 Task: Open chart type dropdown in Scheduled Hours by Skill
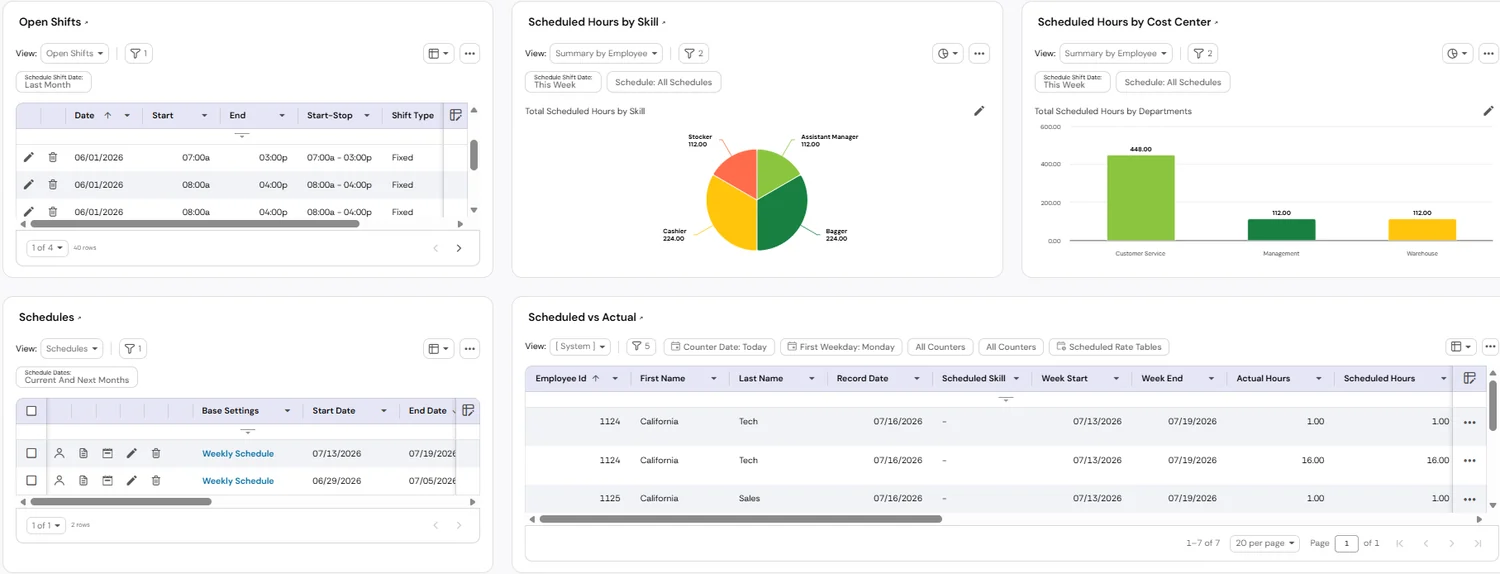[948, 54]
